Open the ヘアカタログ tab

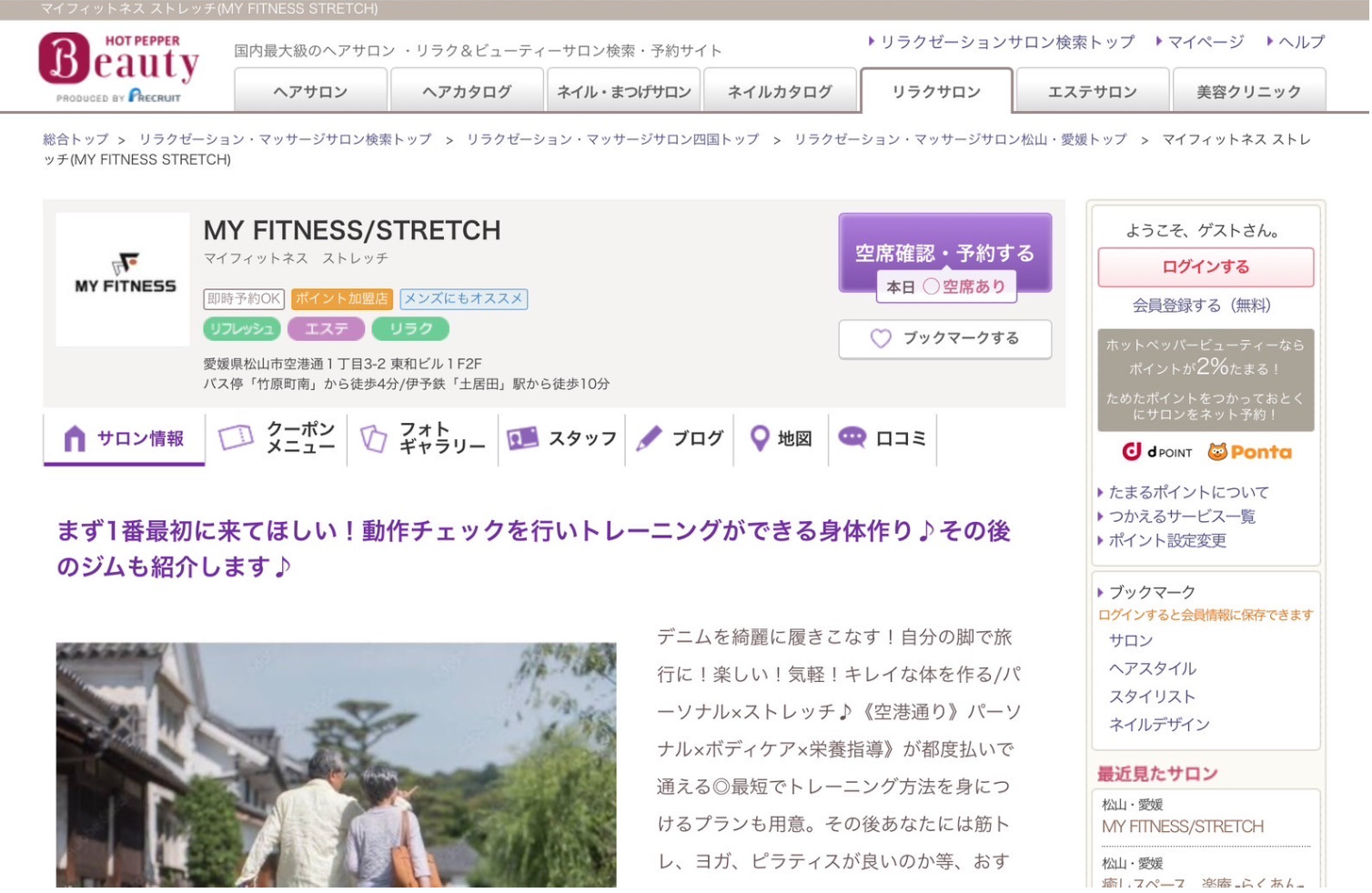[467, 91]
